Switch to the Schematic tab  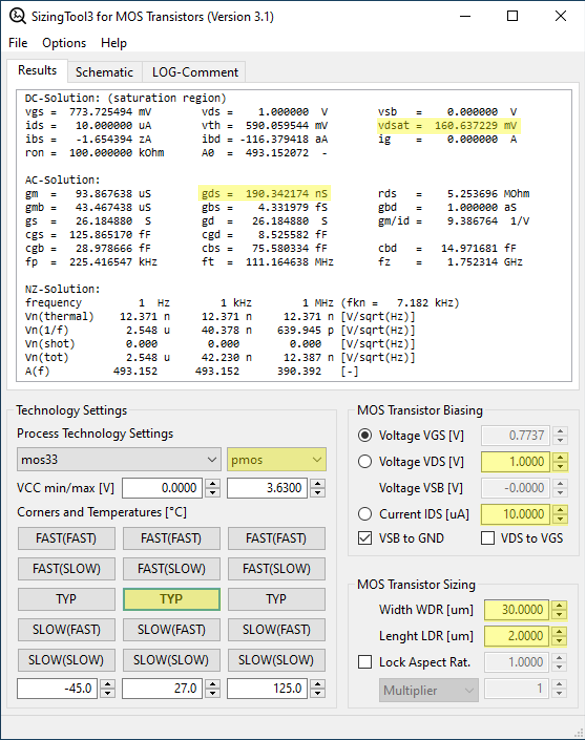[x=104, y=72]
